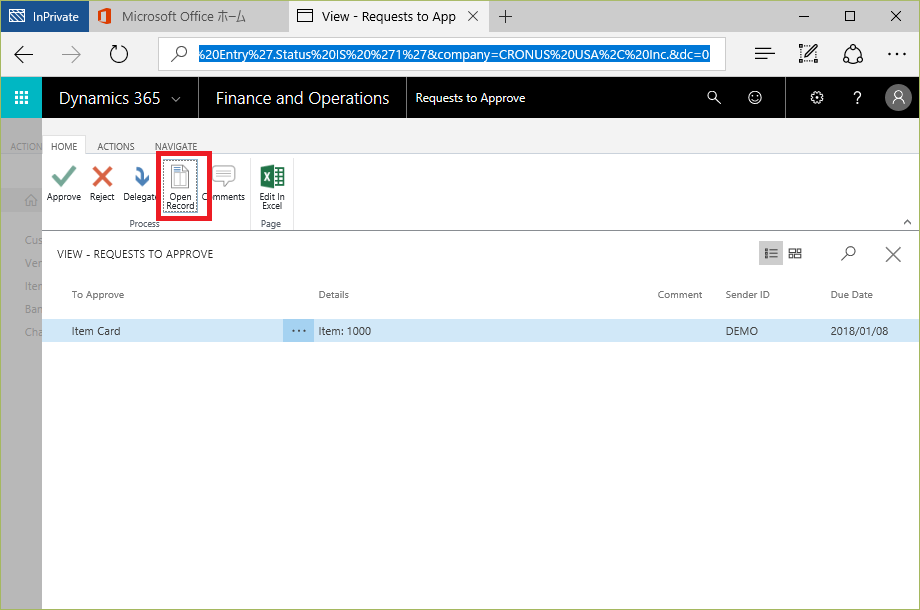Open help with the question mark icon
The width and height of the screenshot is (920, 610).
click(857, 97)
